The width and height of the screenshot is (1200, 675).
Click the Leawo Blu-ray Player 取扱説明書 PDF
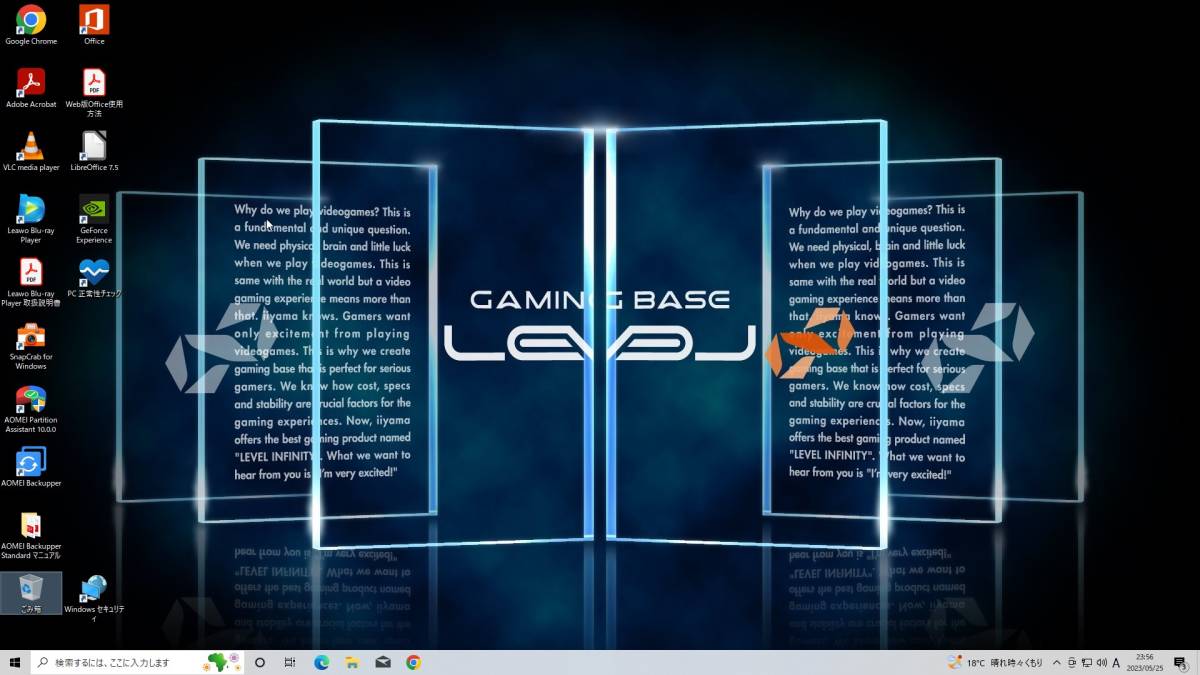[x=31, y=282]
